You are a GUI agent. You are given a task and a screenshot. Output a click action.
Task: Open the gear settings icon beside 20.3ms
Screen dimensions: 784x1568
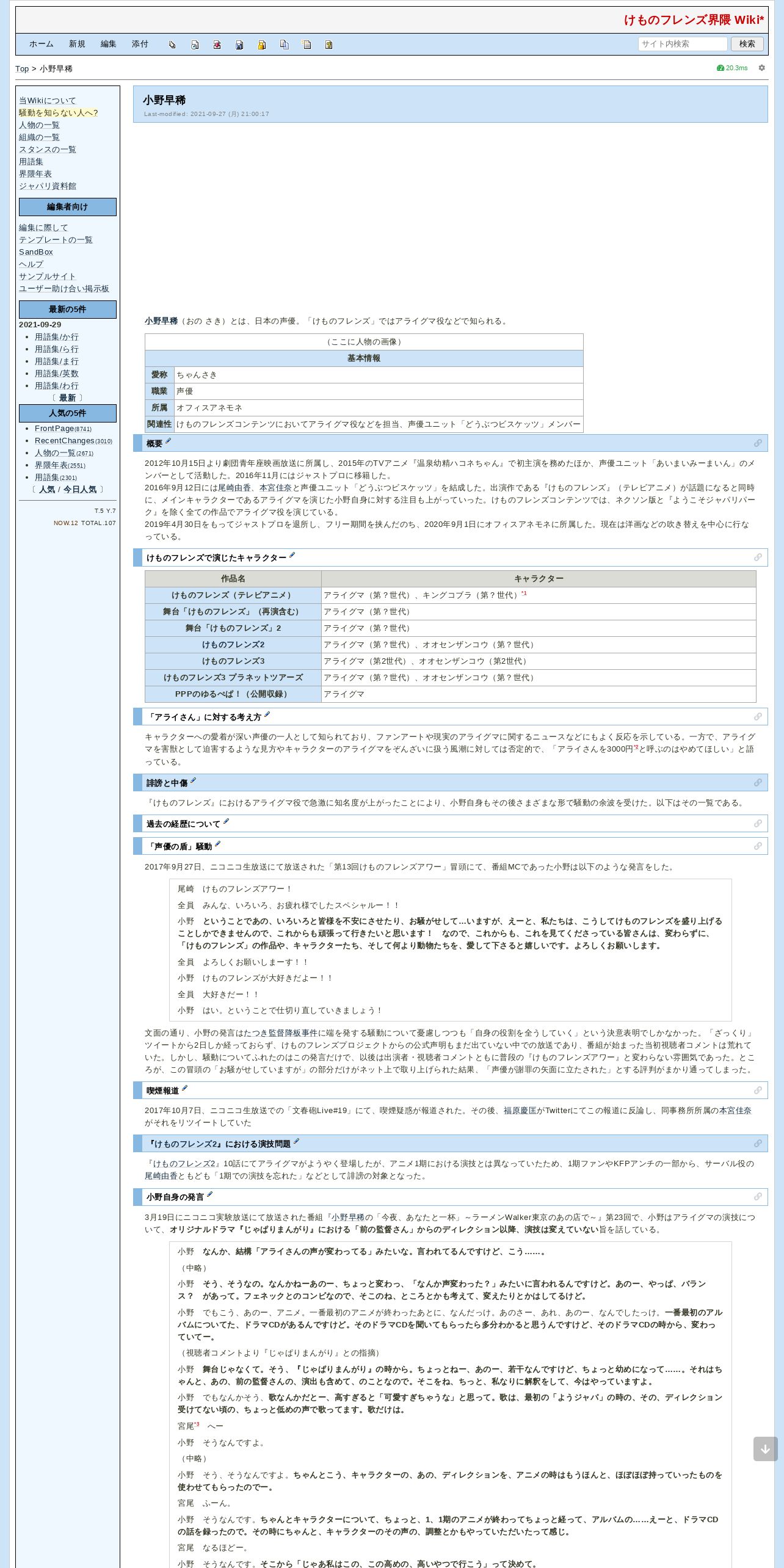pyautogui.click(x=761, y=68)
